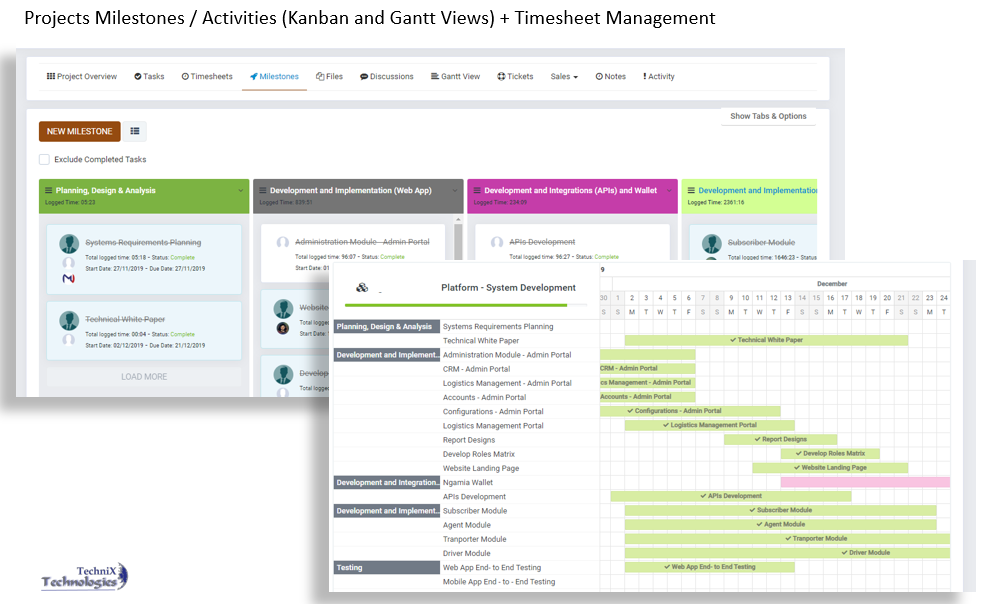Image resolution: width=996 pixels, height=604 pixels.
Task: Click Show Tabs & Options button
Action: [x=768, y=116]
